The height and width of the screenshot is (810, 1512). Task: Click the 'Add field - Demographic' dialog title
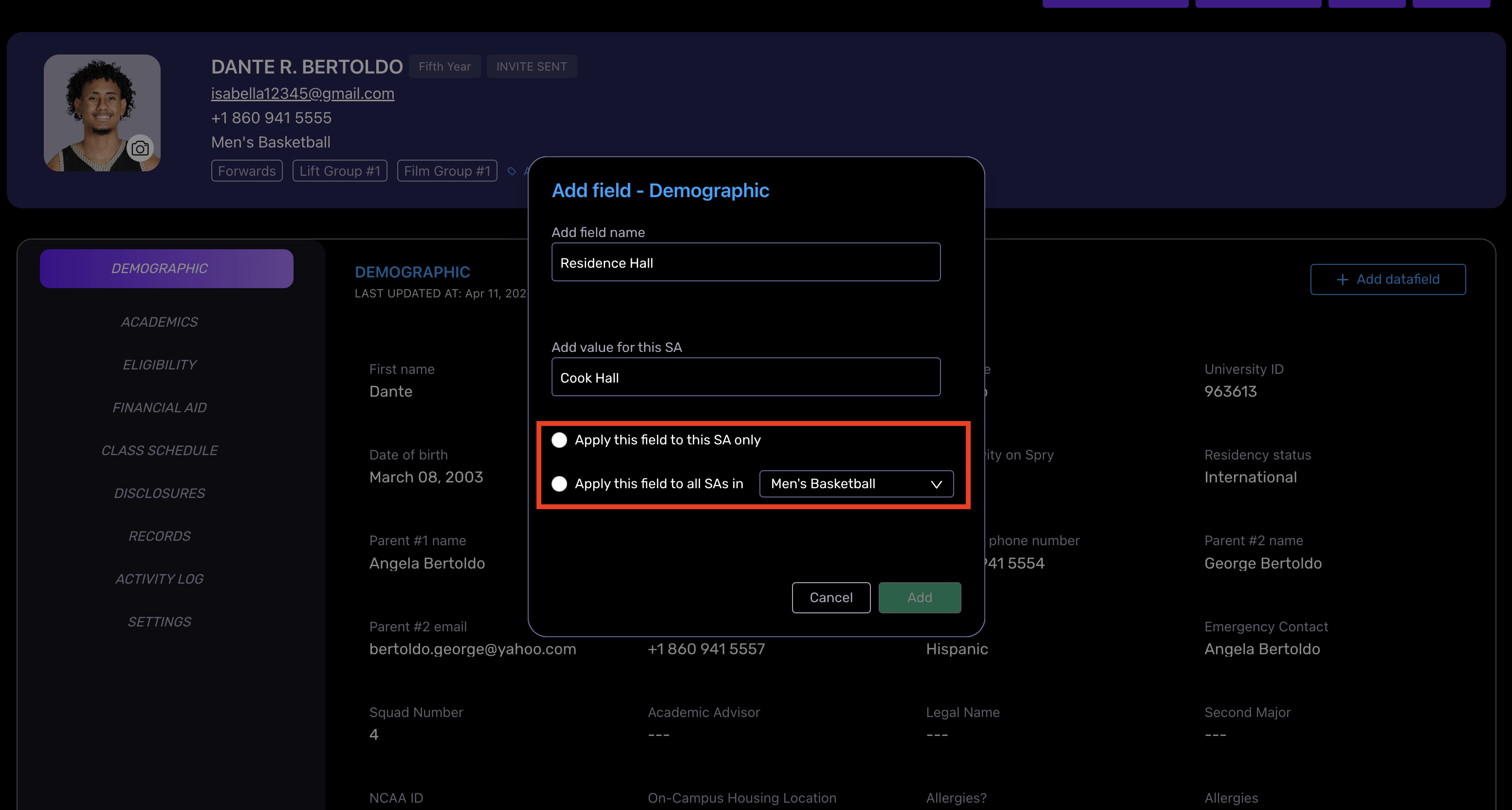(660, 191)
